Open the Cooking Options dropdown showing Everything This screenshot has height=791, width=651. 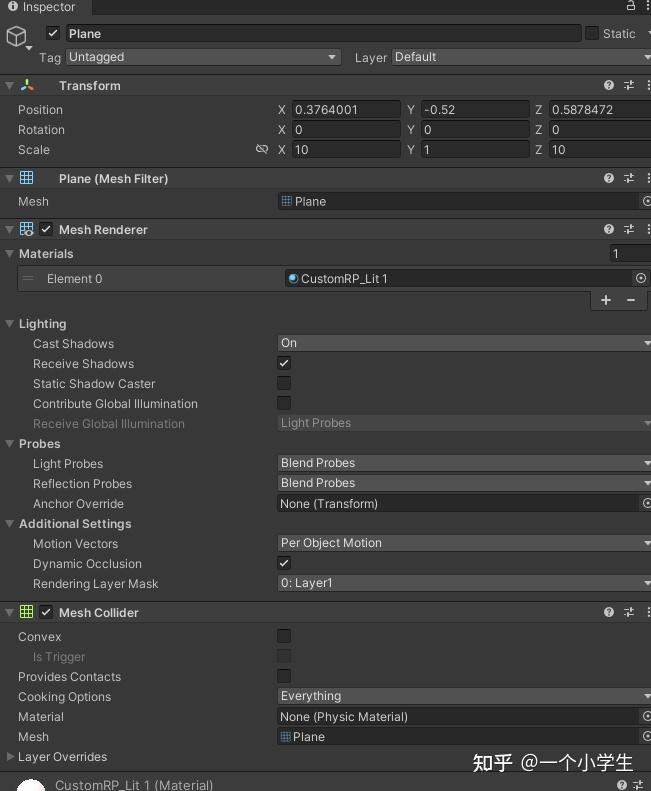(x=464, y=696)
